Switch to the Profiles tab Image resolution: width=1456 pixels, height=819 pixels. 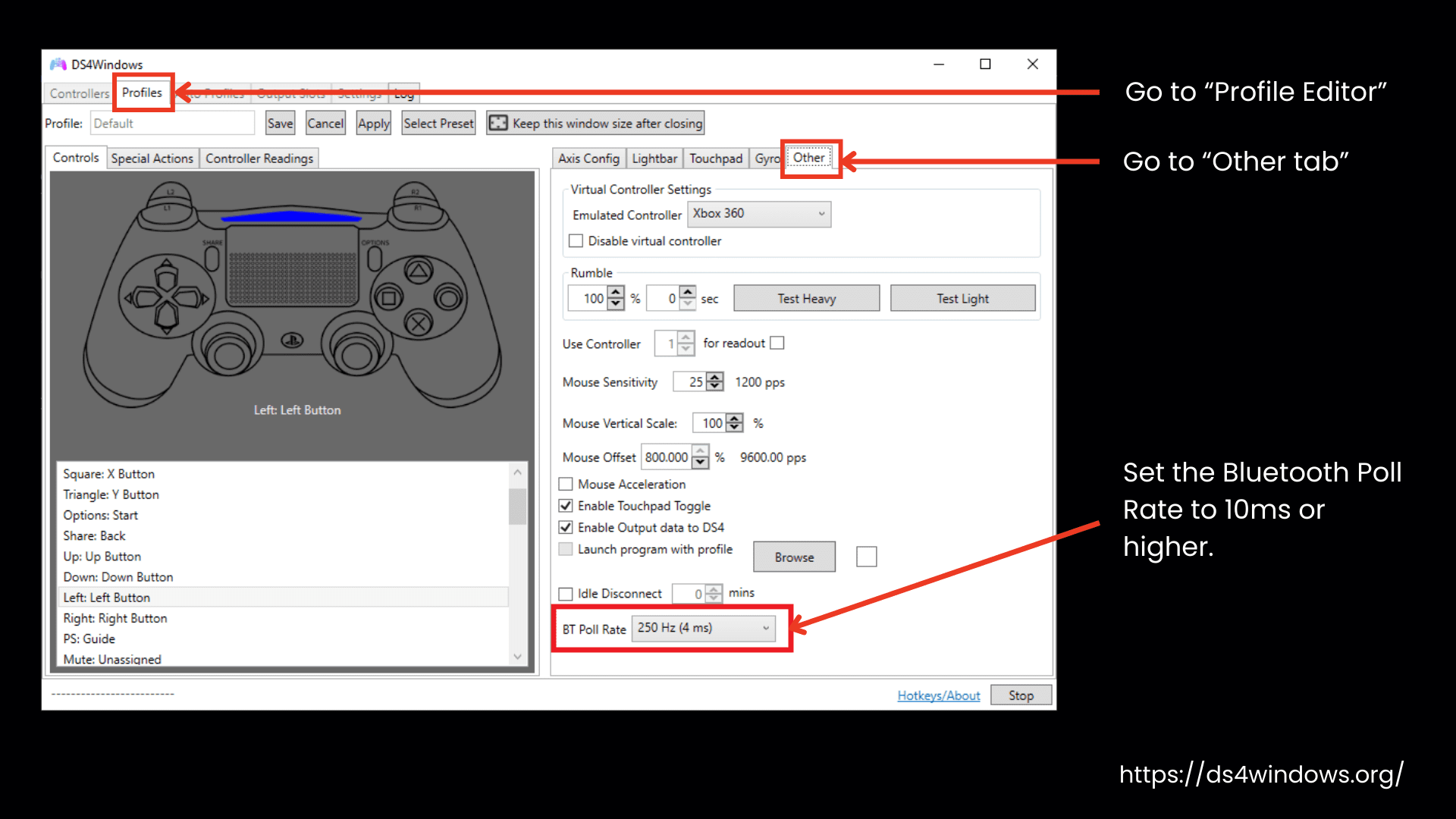click(x=142, y=93)
